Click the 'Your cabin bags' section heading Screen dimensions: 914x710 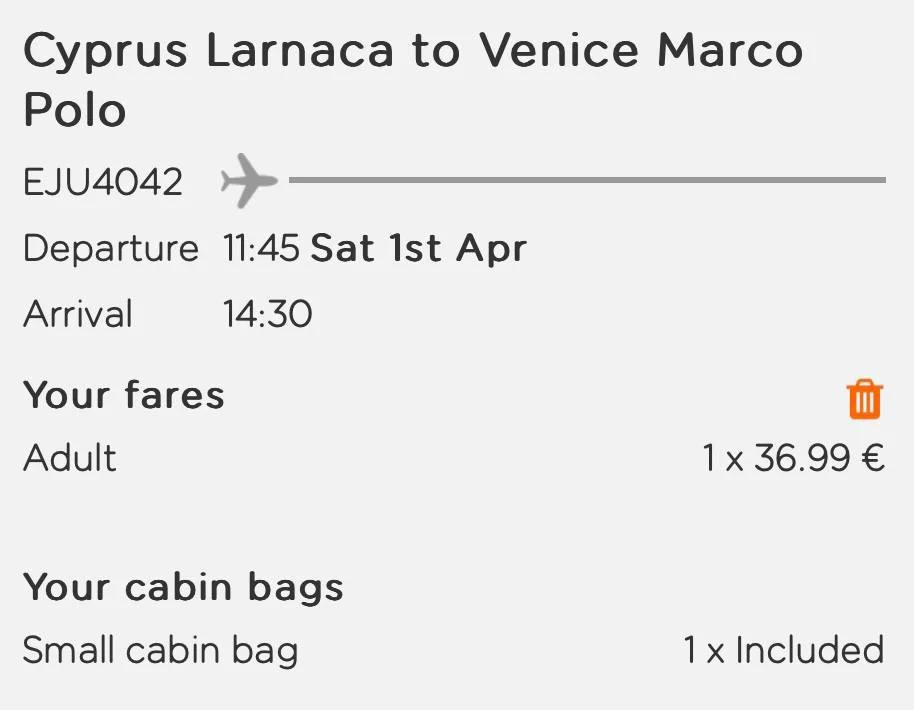183,588
